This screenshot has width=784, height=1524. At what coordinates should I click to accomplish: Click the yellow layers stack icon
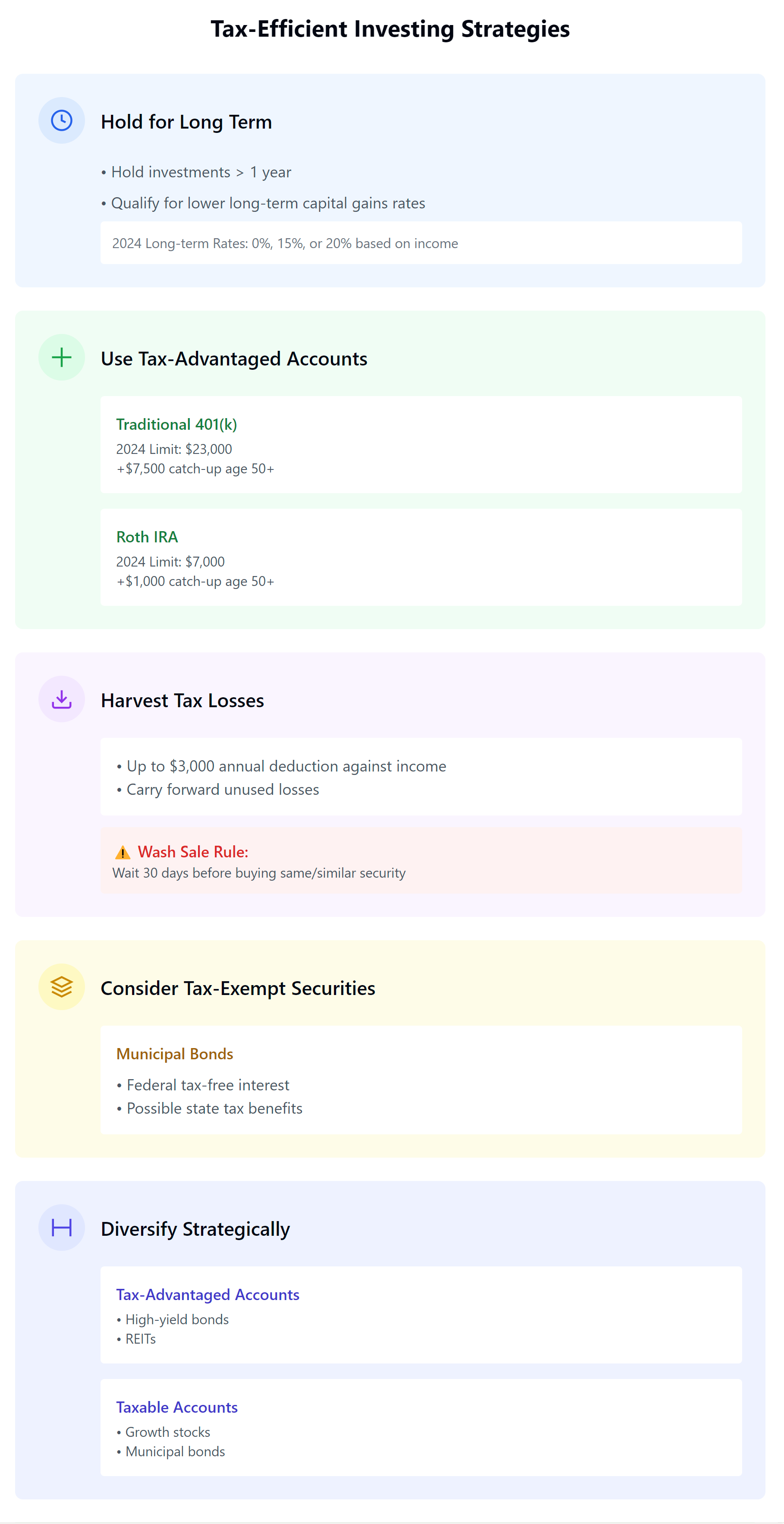coord(62,987)
